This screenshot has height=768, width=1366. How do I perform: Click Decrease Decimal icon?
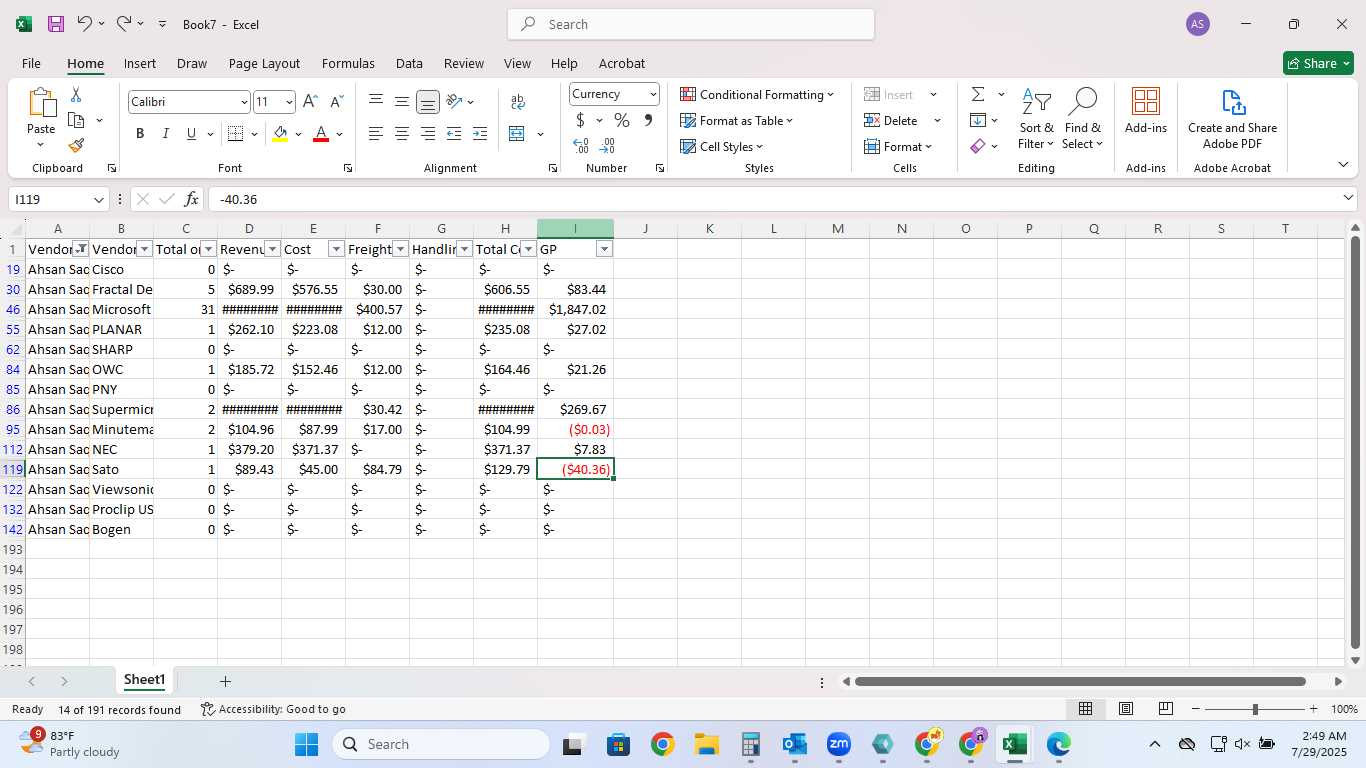coord(607,145)
